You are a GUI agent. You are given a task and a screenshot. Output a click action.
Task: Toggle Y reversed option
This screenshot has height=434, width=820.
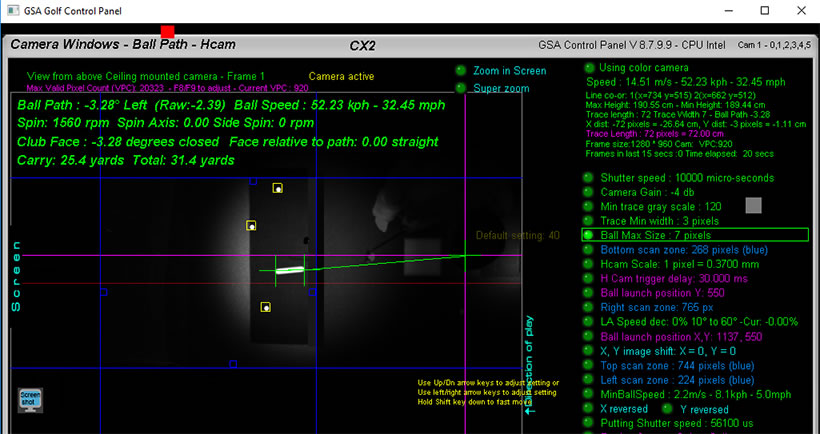point(668,408)
